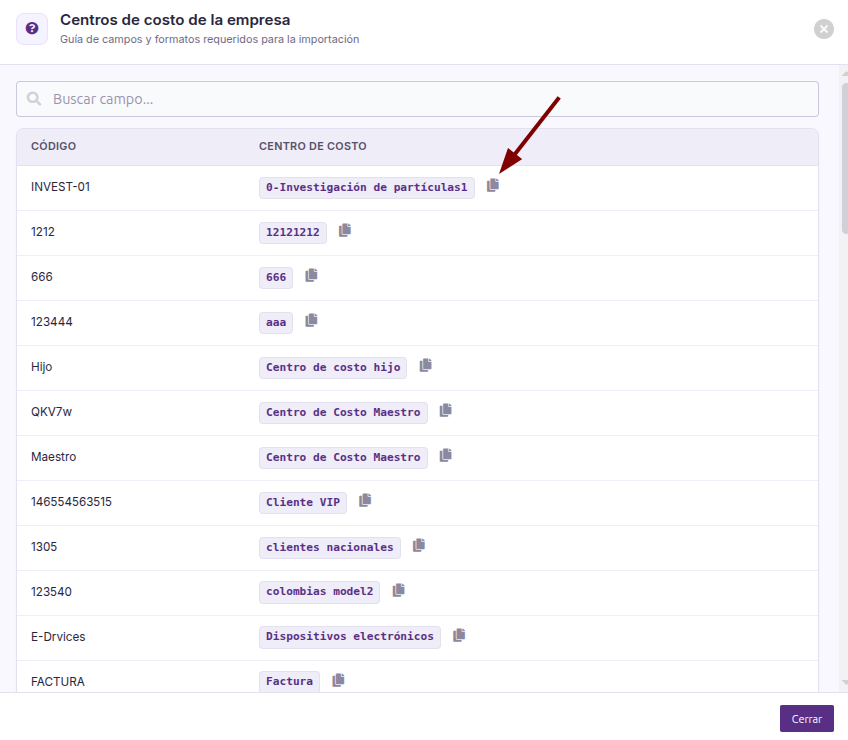Click the CÓDIGO column header

[x=54, y=146]
